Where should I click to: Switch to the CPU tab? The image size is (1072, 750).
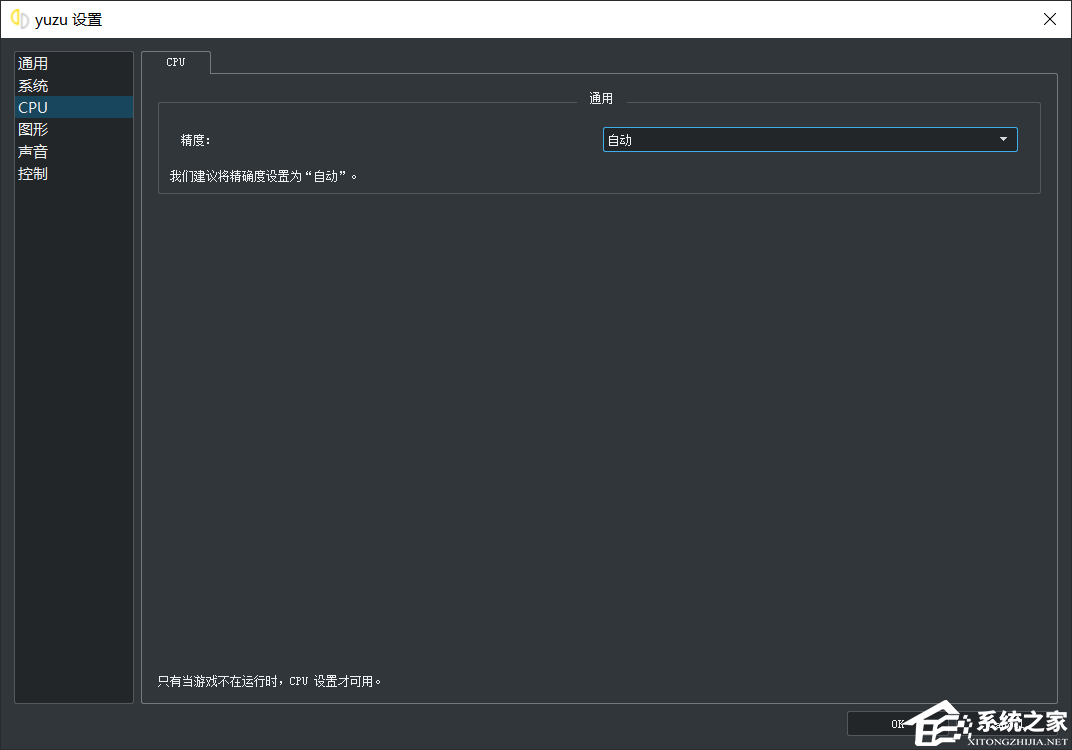pyautogui.click(x=176, y=62)
